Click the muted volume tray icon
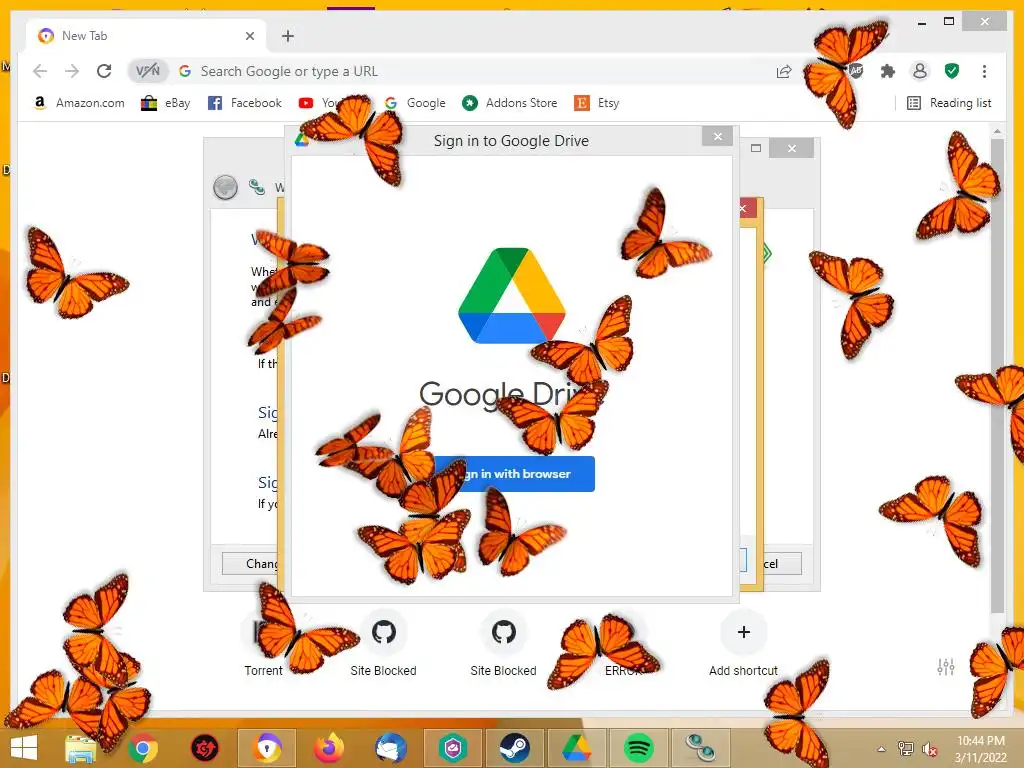The width and height of the screenshot is (1024, 768). [930, 749]
